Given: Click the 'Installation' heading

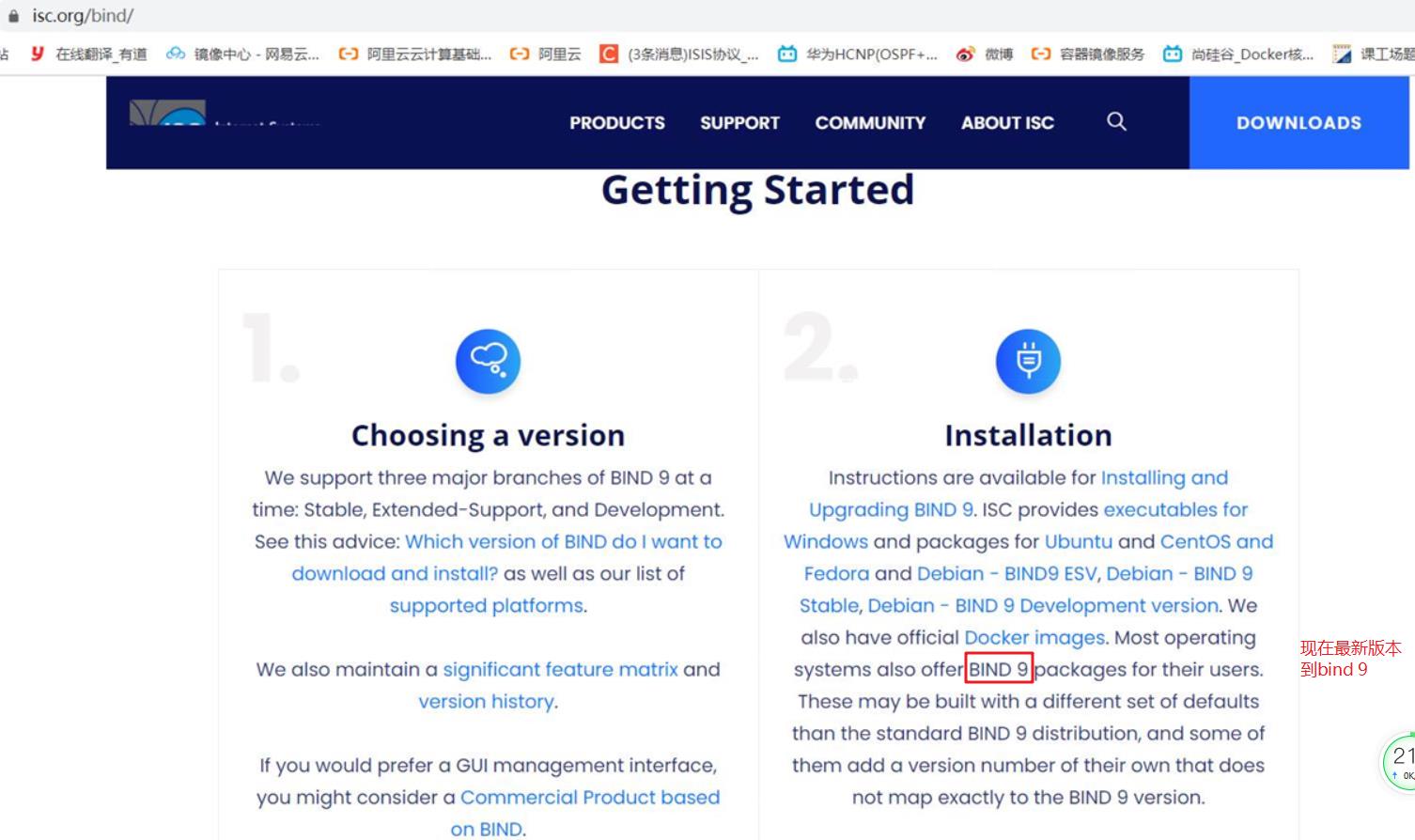Looking at the screenshot, I should [x=1028, y=435].
